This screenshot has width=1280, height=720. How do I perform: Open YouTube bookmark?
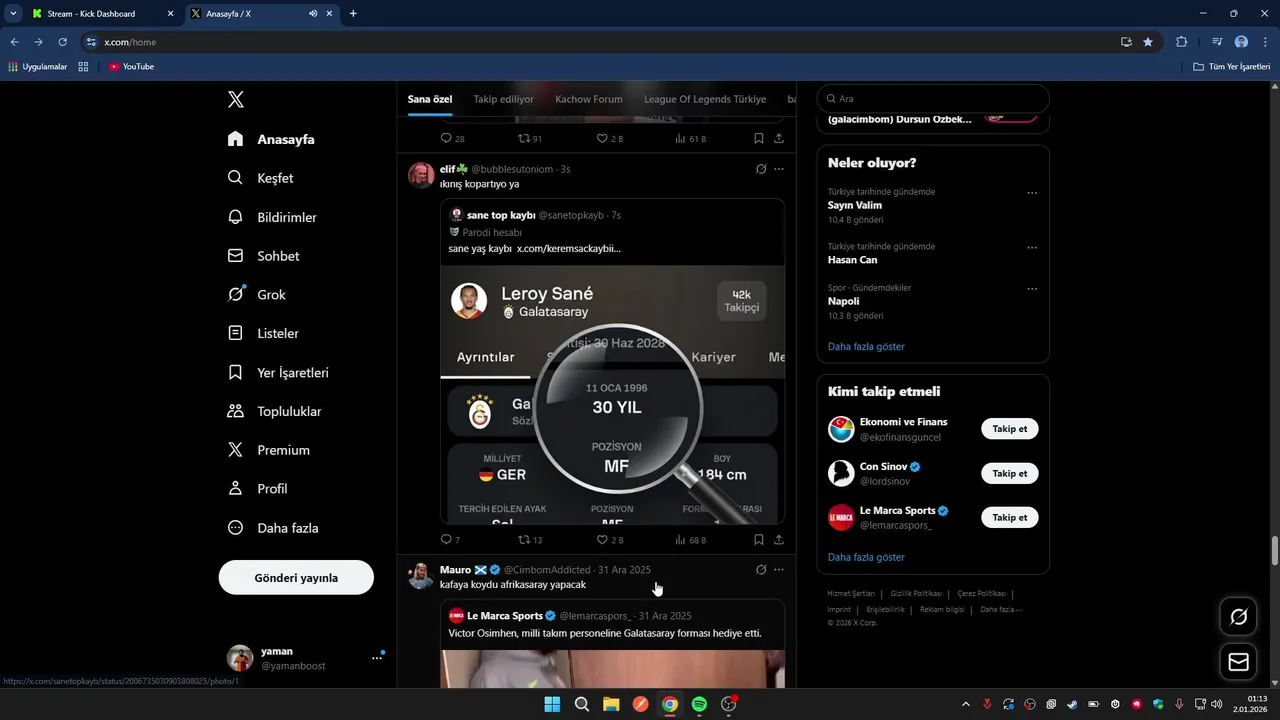(131, 66)
